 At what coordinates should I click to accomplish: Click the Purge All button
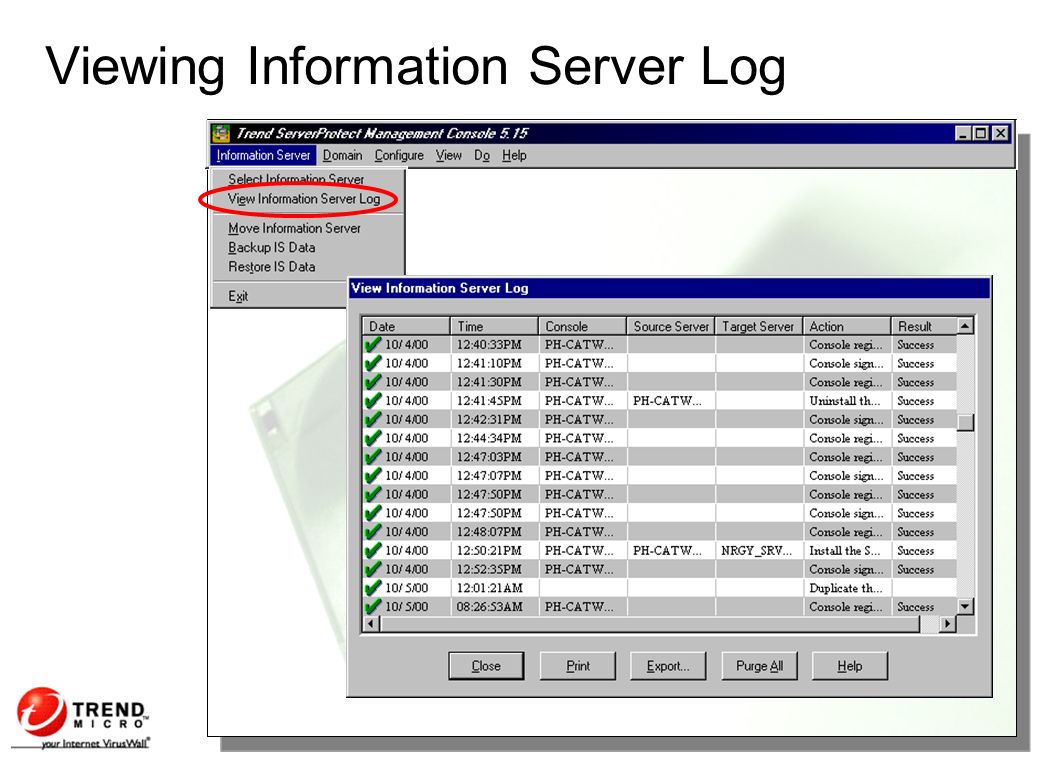point(759,666)
